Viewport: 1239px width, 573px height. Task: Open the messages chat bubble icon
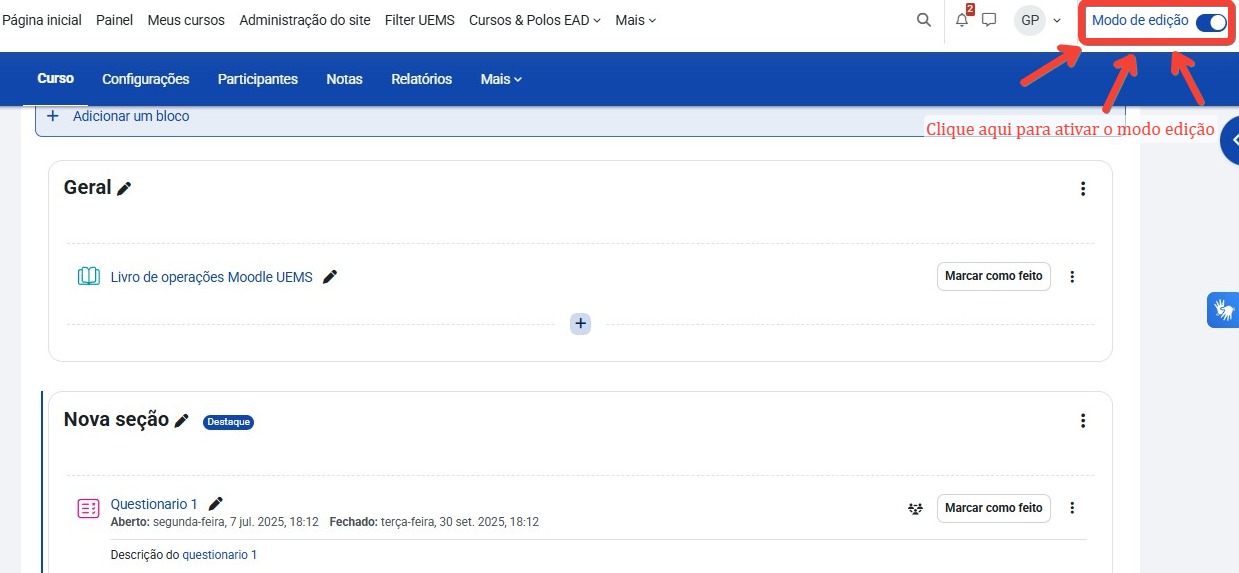(989, 20)
